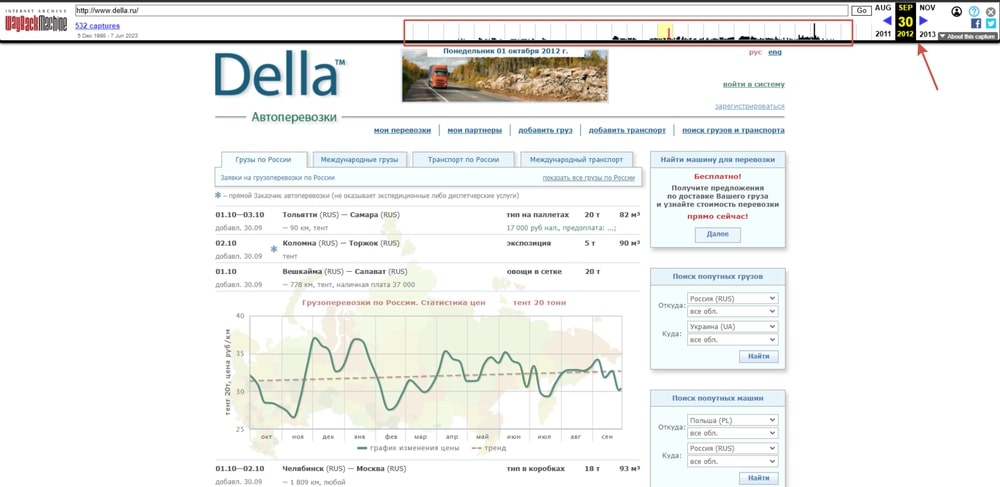Open мои перевозки menu item
This screenshot has height=487, width=1000.
coord(402,130)
